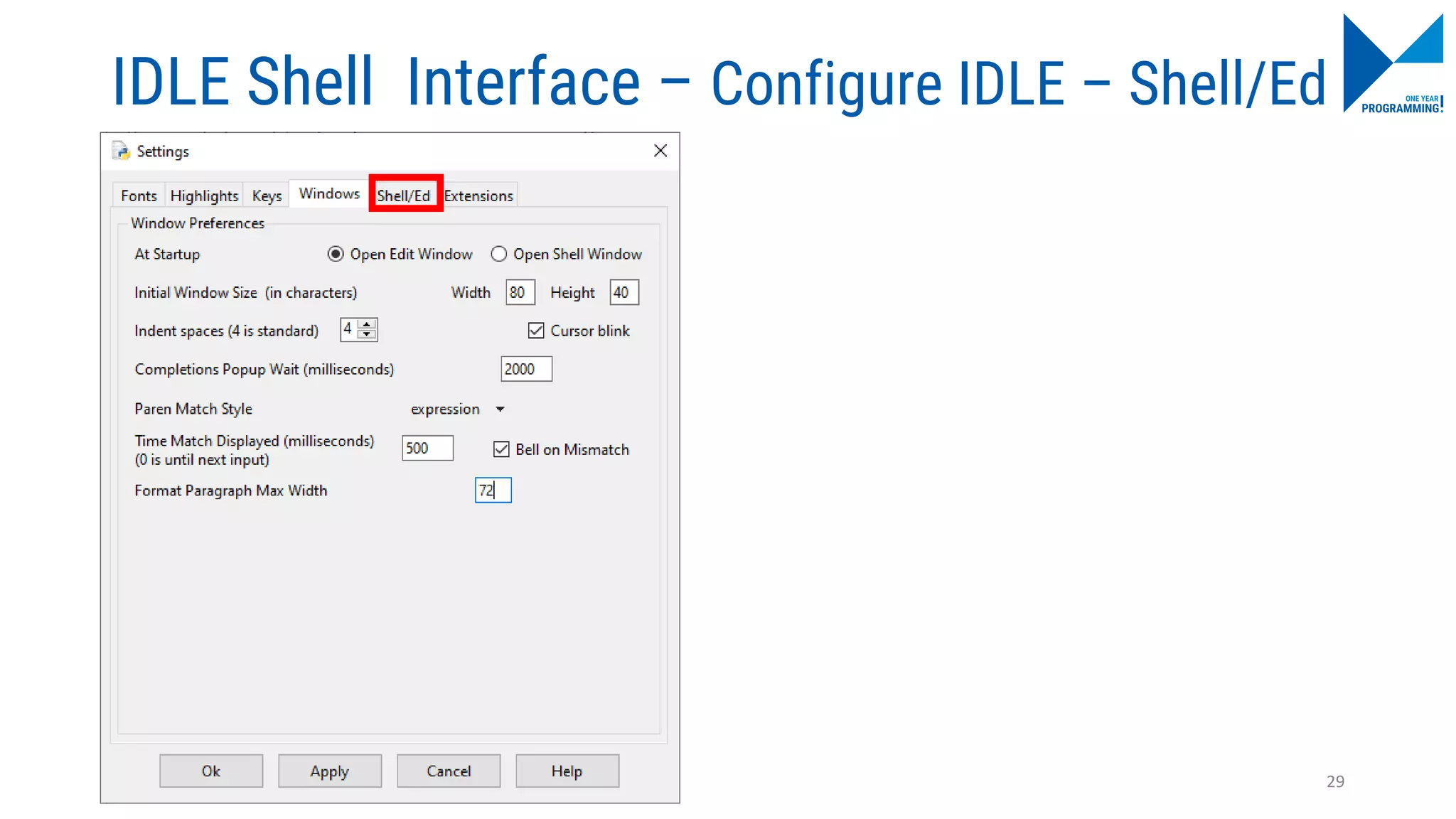Click the 'Paren Match Style' label
1456x819 pixels.
click(193, 409)
